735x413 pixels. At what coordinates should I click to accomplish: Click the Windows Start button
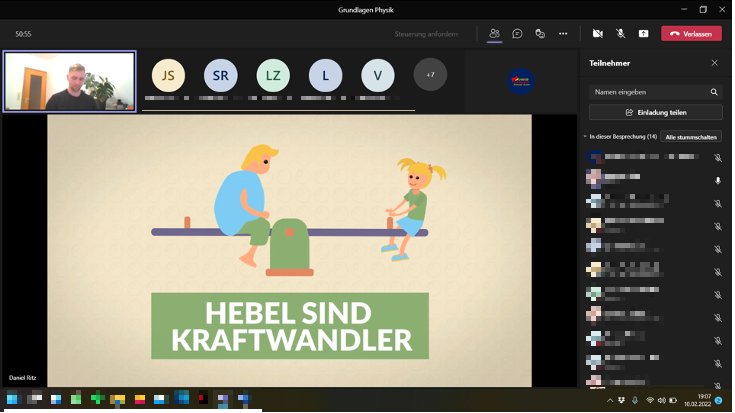pyautogui.click(x=12, y=400)
